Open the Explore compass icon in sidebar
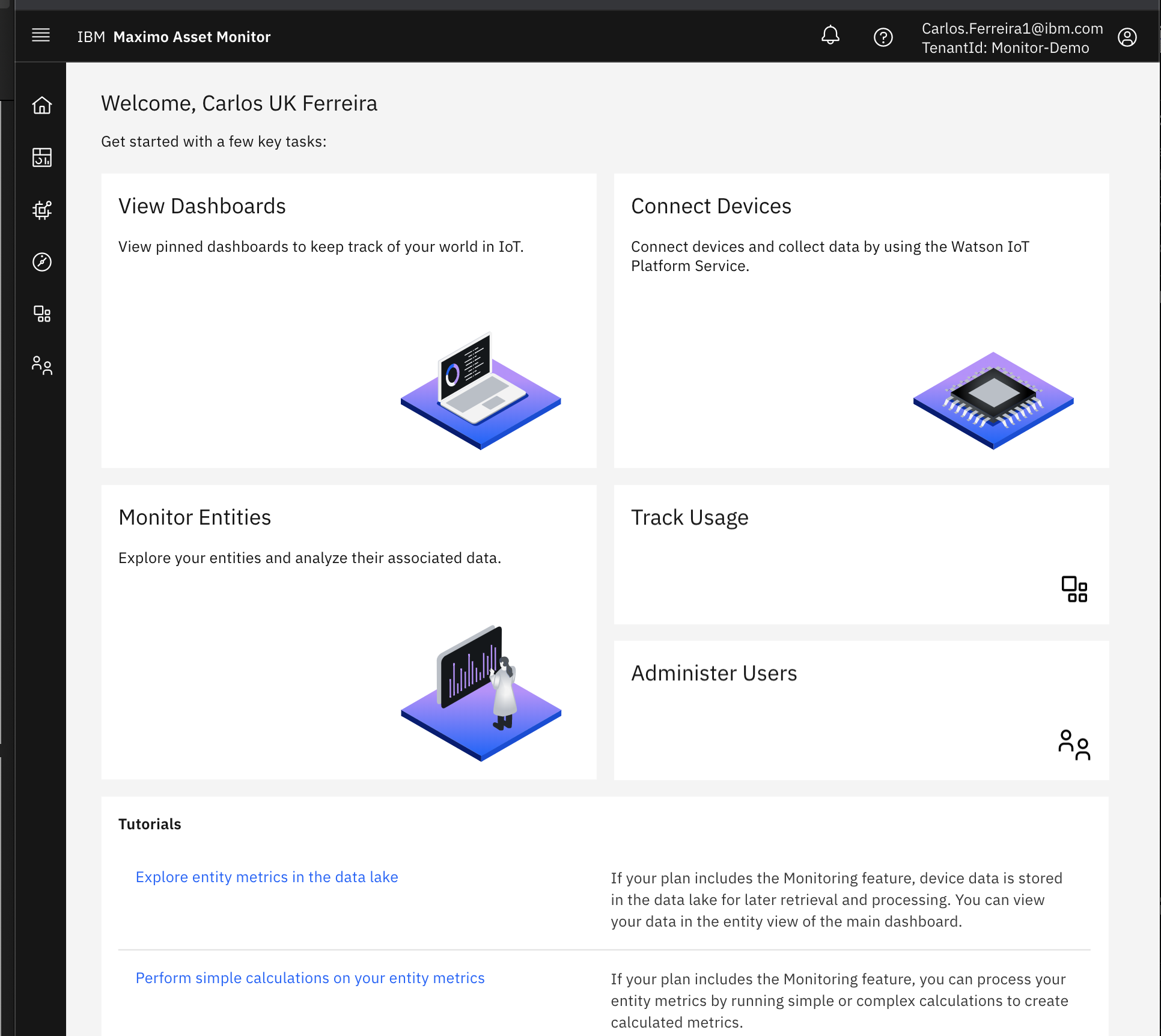 tap(41, 262)
